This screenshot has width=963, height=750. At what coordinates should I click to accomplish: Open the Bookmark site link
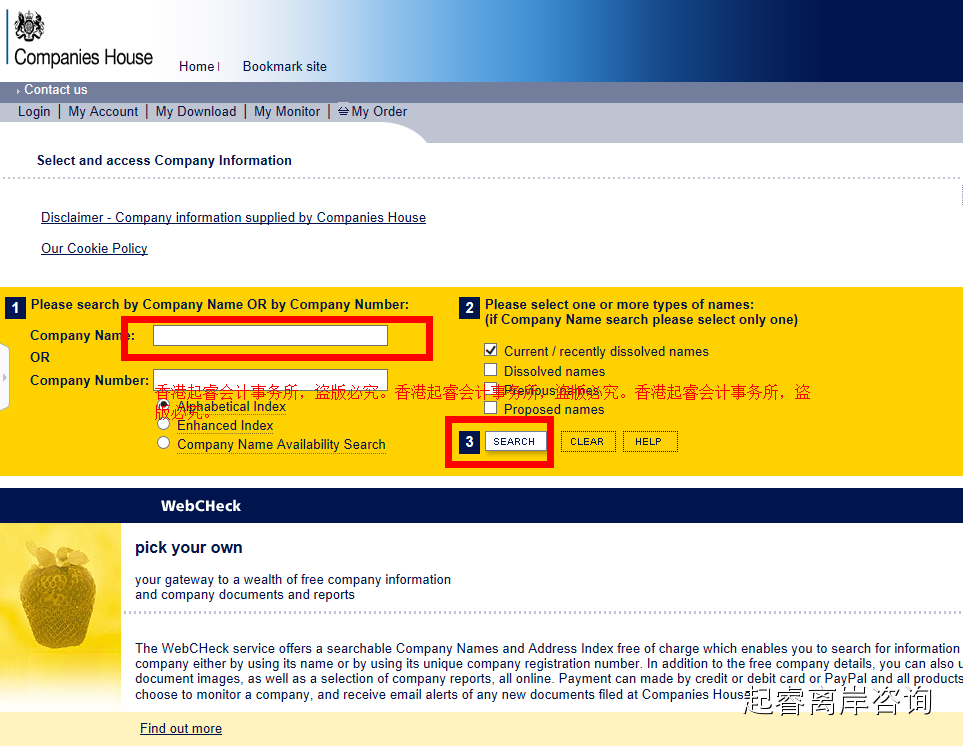pos(284,66)
